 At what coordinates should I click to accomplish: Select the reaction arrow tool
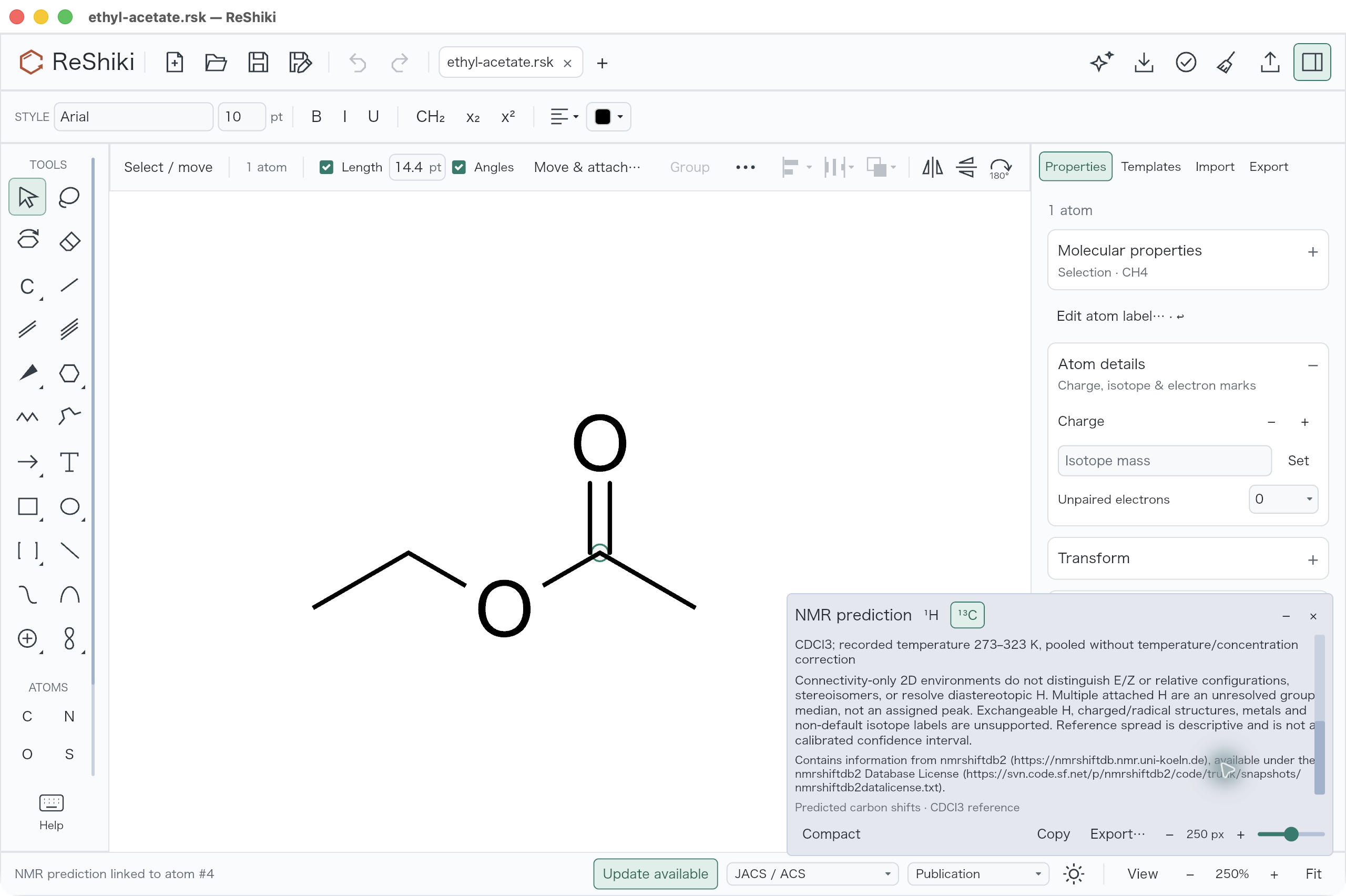click(x=27, y=462)
